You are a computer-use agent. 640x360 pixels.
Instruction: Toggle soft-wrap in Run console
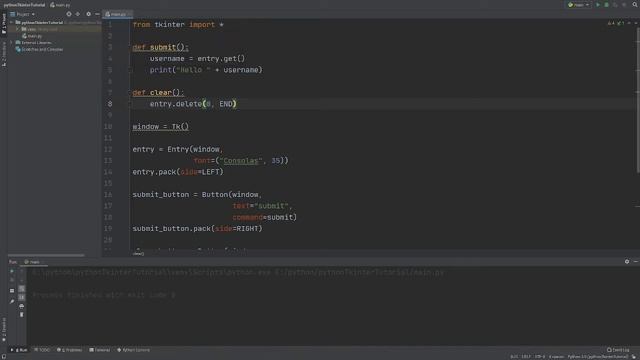click(x=22, y=289)
